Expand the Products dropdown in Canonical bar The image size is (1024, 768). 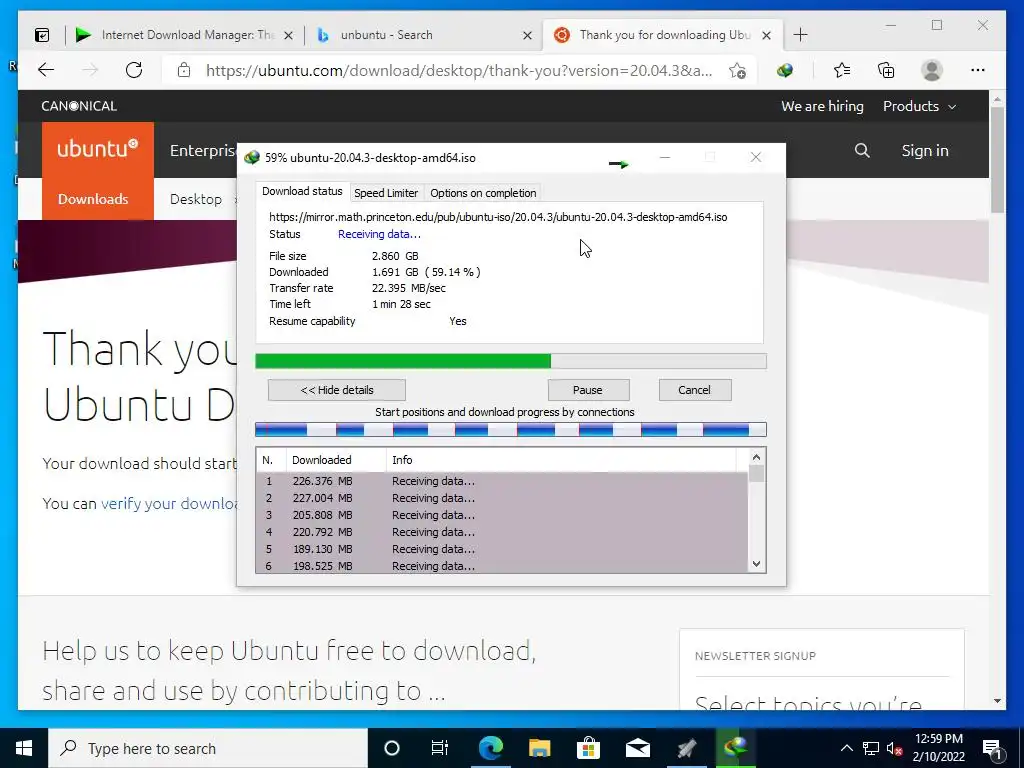coord(920,106)
